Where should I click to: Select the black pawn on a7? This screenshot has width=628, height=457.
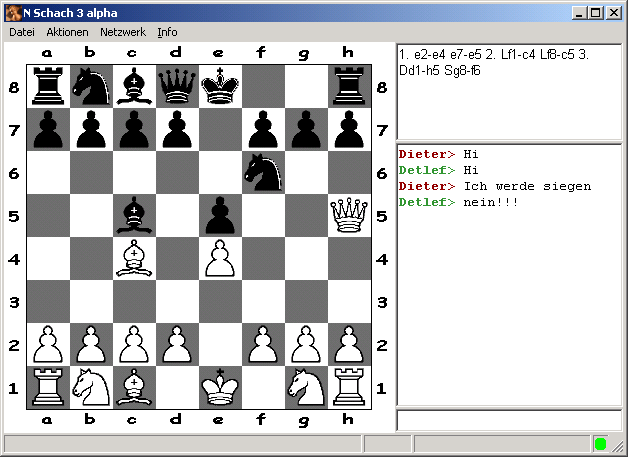coord(48,130)
